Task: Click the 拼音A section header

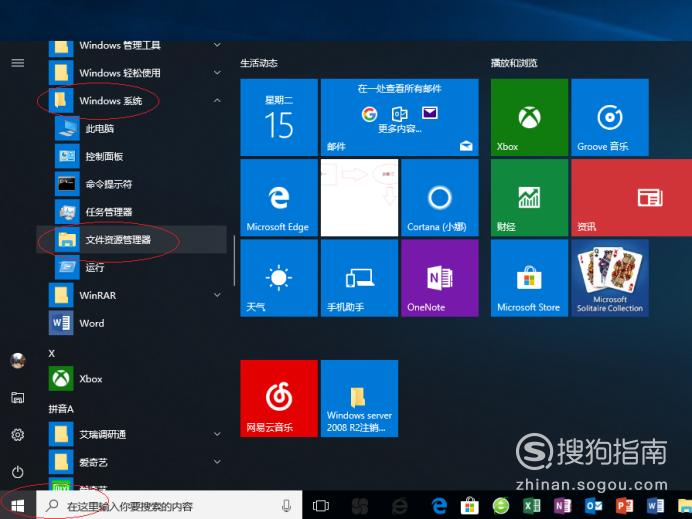Action: pos(61,409)
